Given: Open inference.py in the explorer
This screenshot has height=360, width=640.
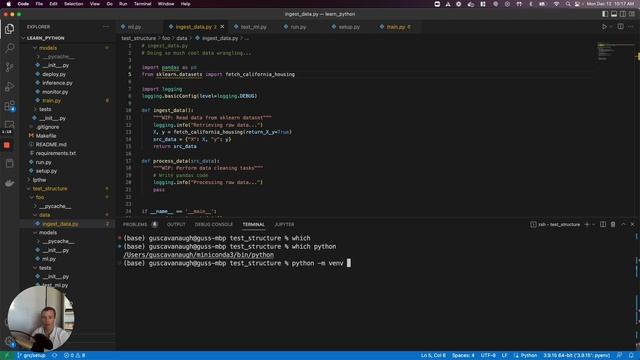Looking at the screenshot, I should 68,83.
